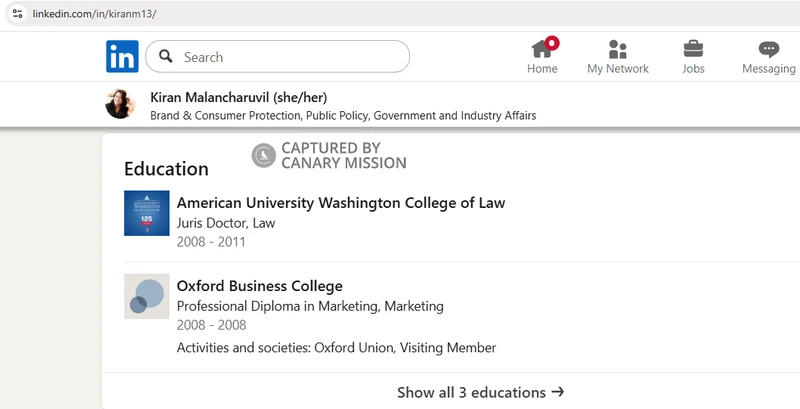Expand Show all 3 educations
Image resolution: width=800 pixels, height=409 pixels.
(480, 392)
